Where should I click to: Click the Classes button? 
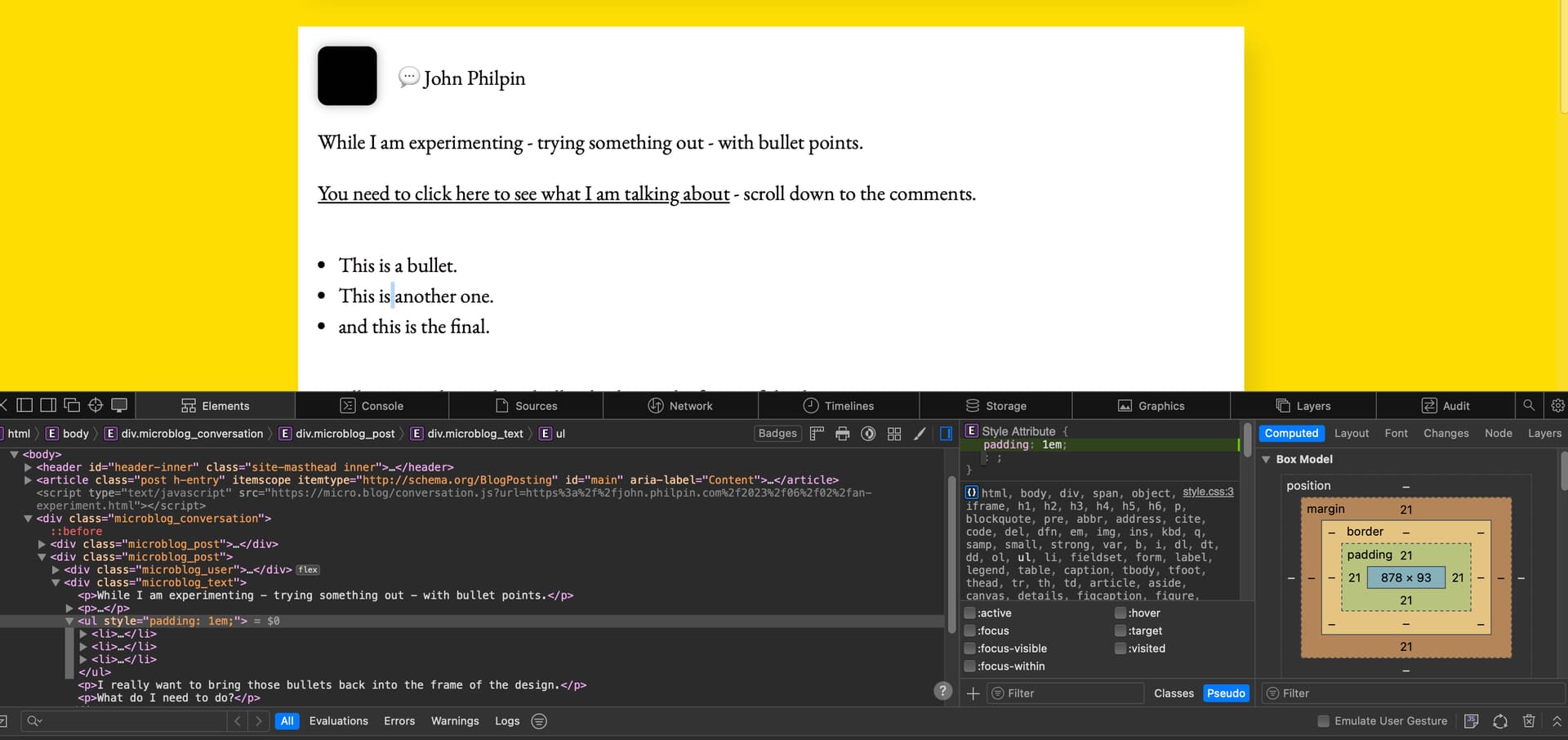click(1174, 693)
